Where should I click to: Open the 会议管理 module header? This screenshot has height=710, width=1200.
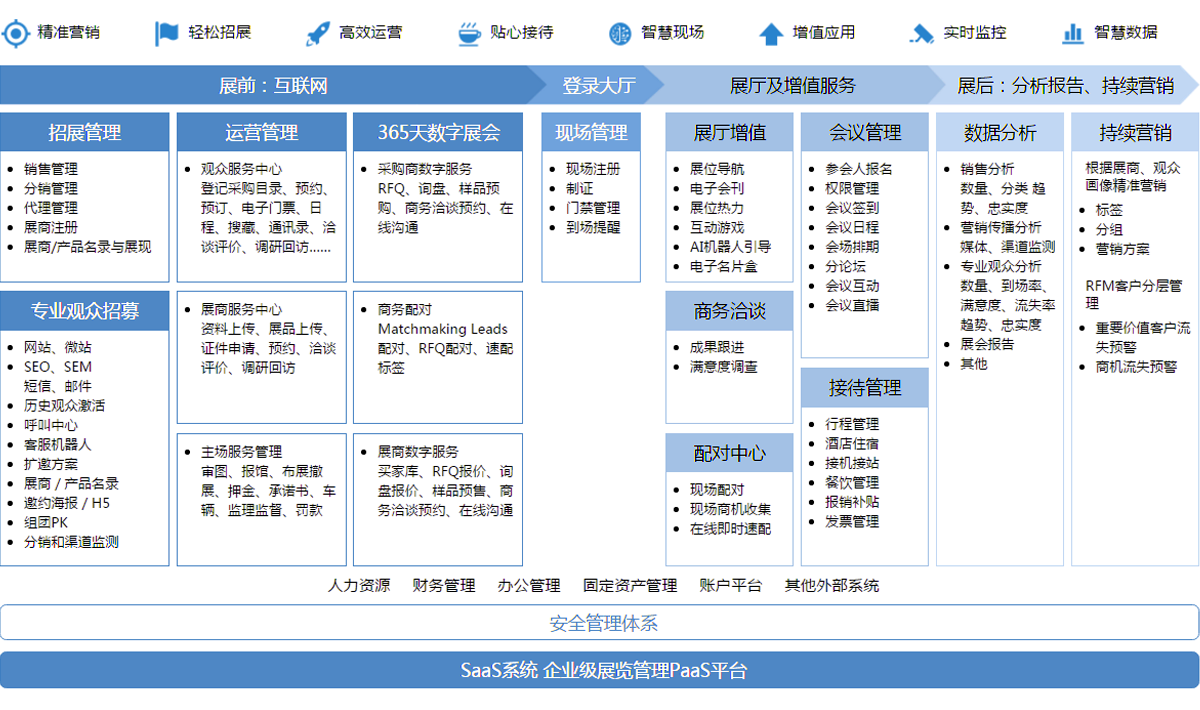click(x=865, y=132)
